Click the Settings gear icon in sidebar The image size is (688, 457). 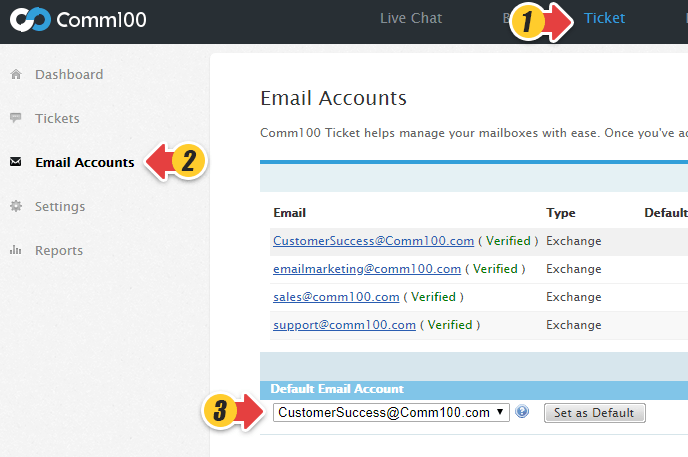pos(15,207)
